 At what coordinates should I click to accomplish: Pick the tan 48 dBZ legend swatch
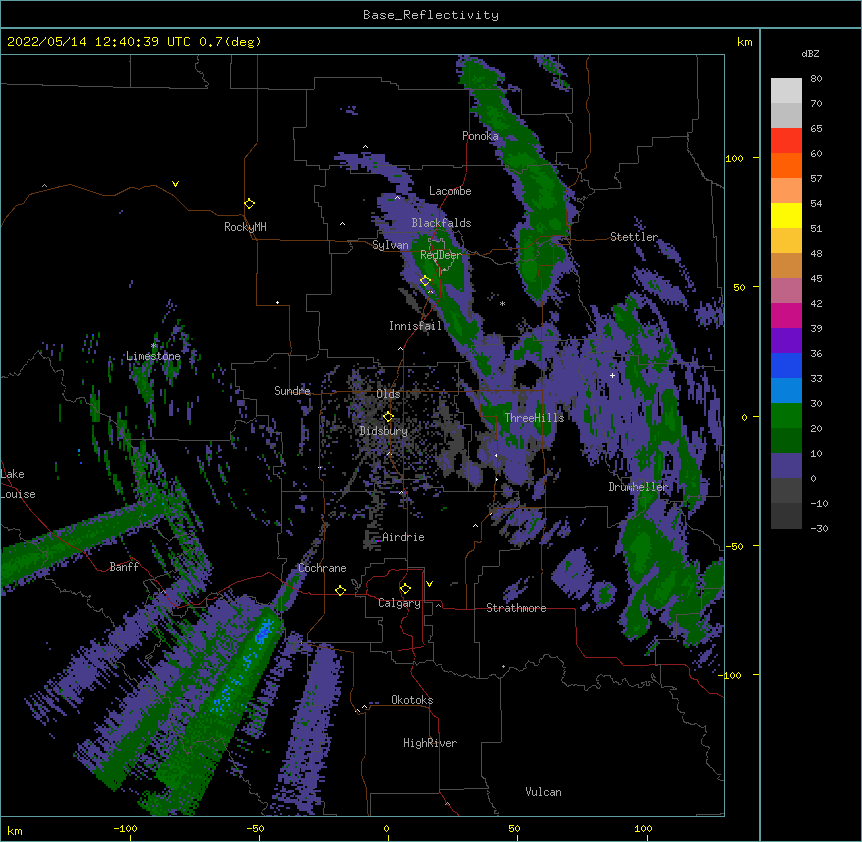pyautogui.click(x=786, y=265)
